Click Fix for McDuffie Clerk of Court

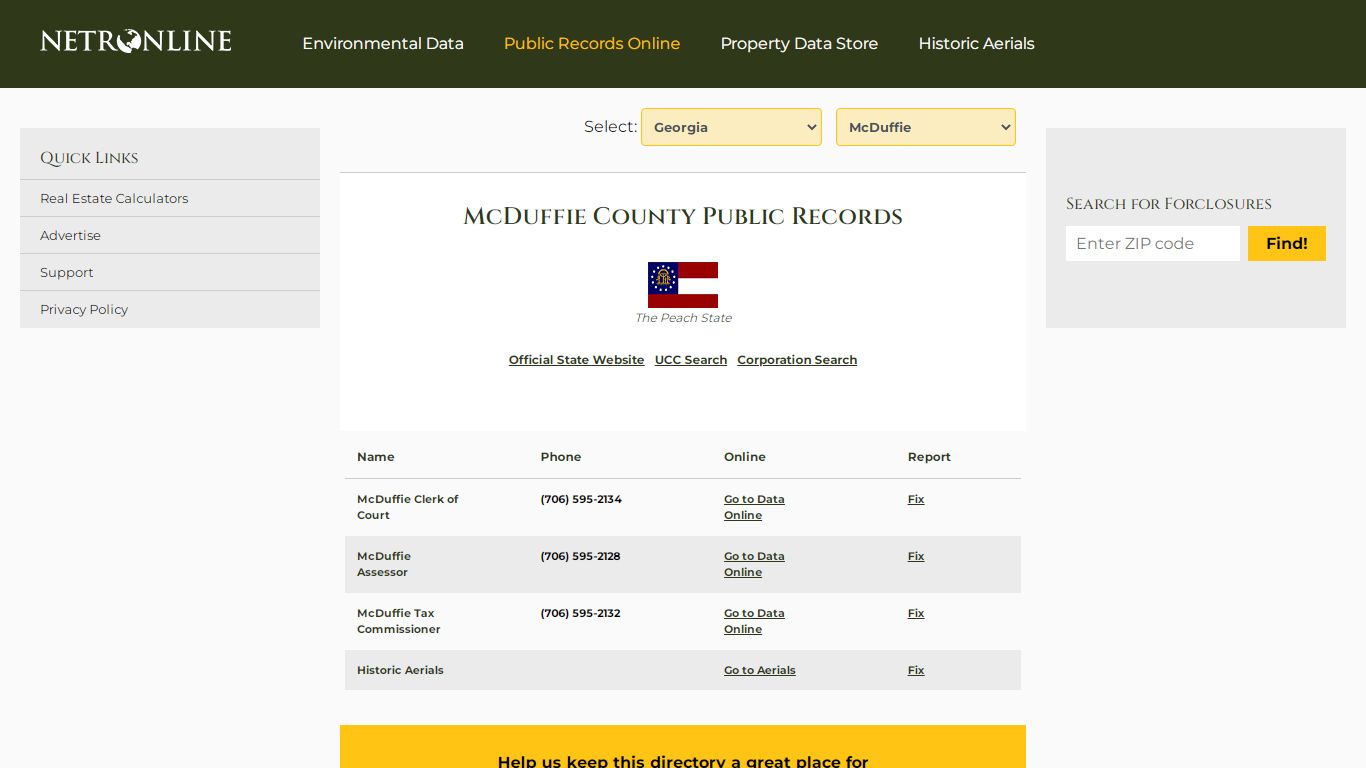pyautogui.click(x=916, y=499)
